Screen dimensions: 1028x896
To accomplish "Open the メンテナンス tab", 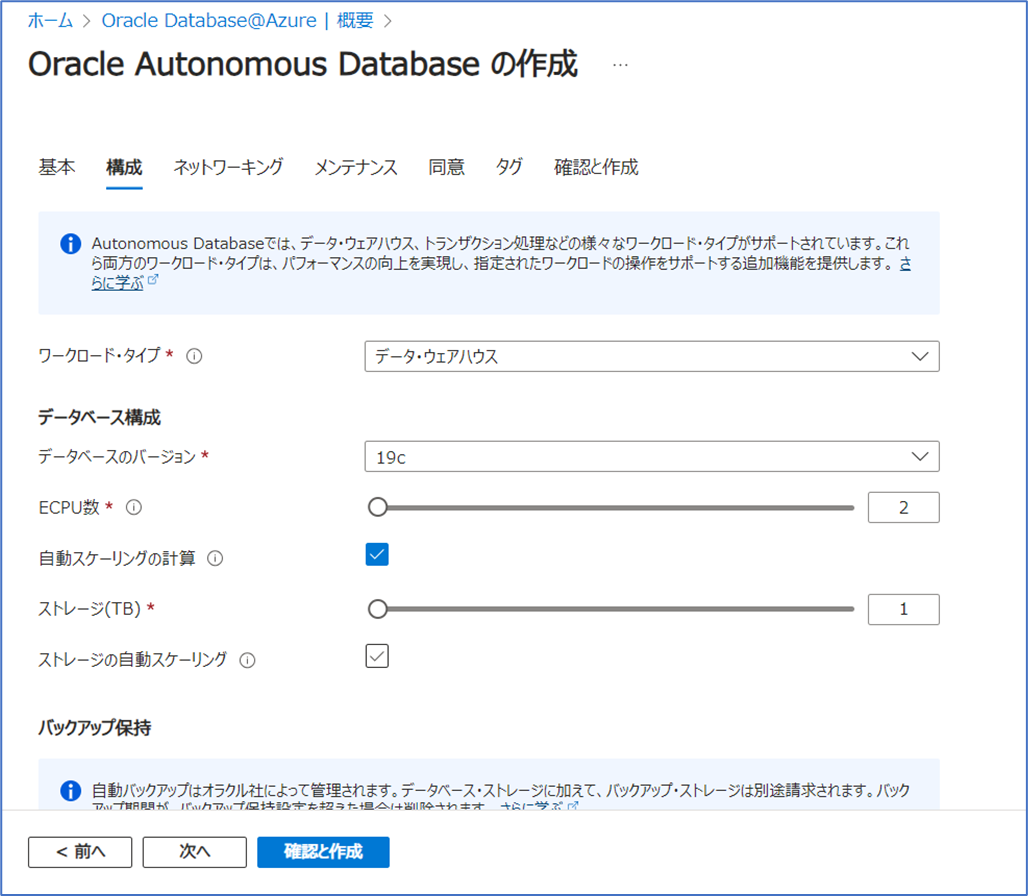I will point(356,167).
